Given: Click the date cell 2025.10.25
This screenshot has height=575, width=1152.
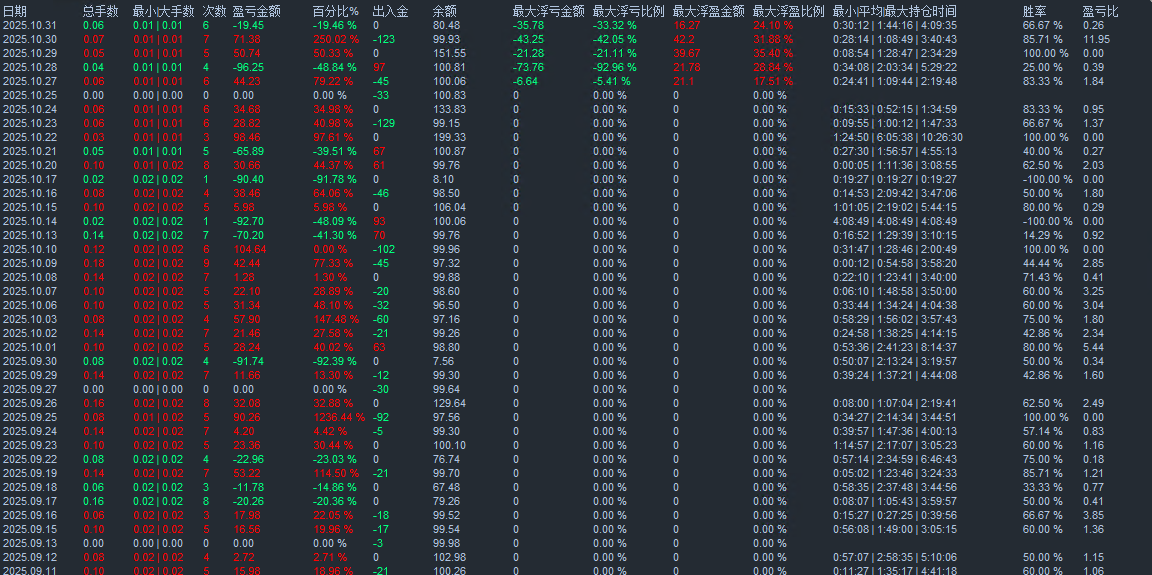Looking at the screenshot, I should pos(30,95).
